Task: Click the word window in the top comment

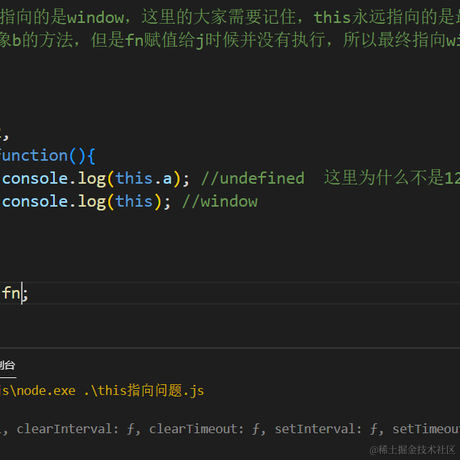Action: pos(96,17)
